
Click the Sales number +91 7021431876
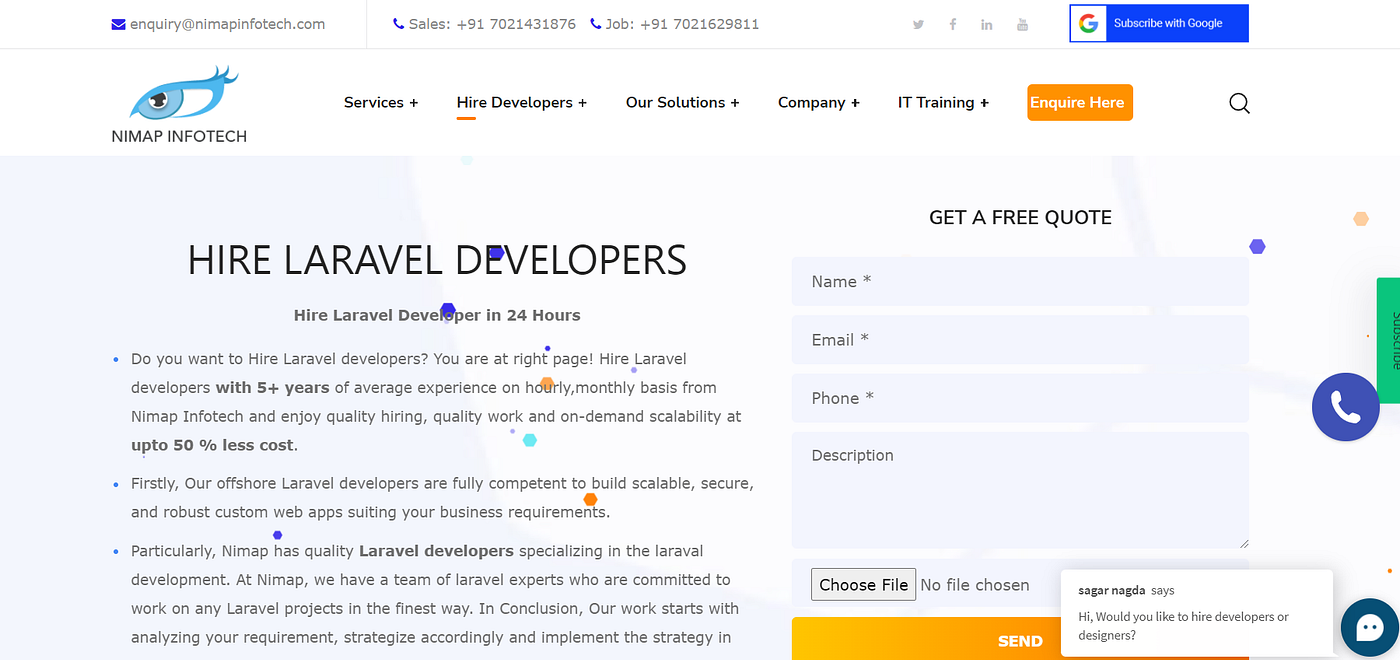[516, 24]
